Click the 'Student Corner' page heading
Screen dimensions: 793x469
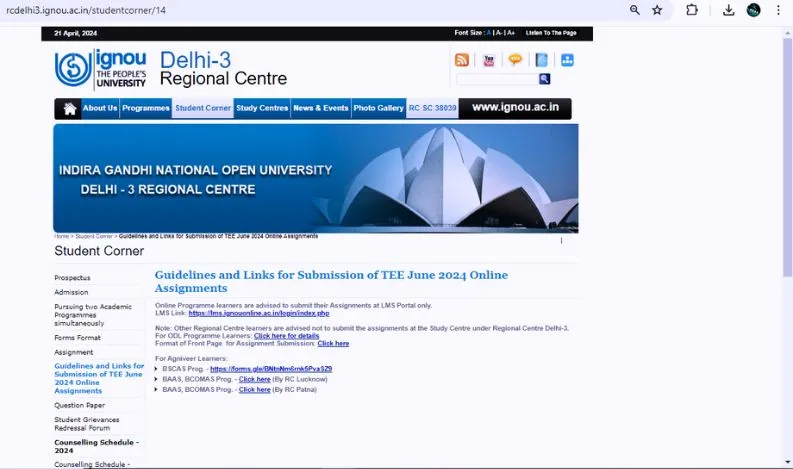click(99, 251)
